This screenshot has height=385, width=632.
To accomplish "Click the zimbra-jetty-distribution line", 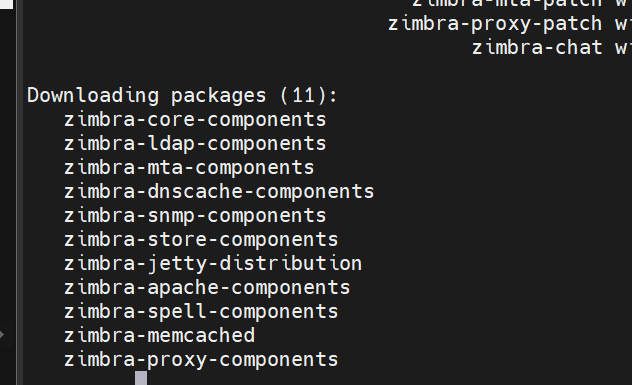I will (x=213, y=264).
